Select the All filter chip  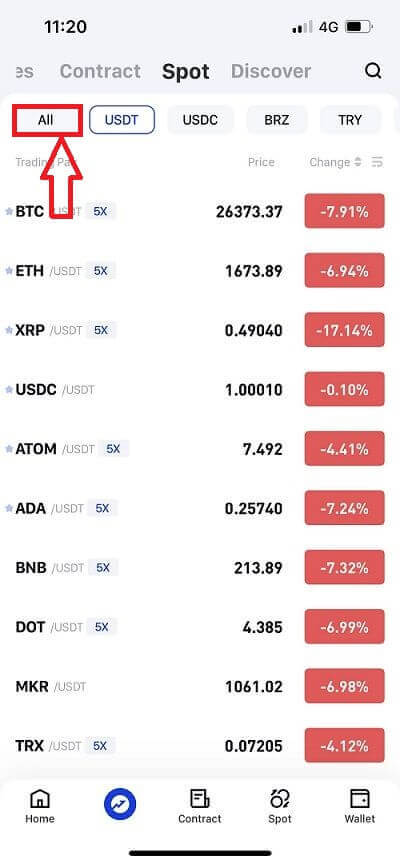(46, 120)
